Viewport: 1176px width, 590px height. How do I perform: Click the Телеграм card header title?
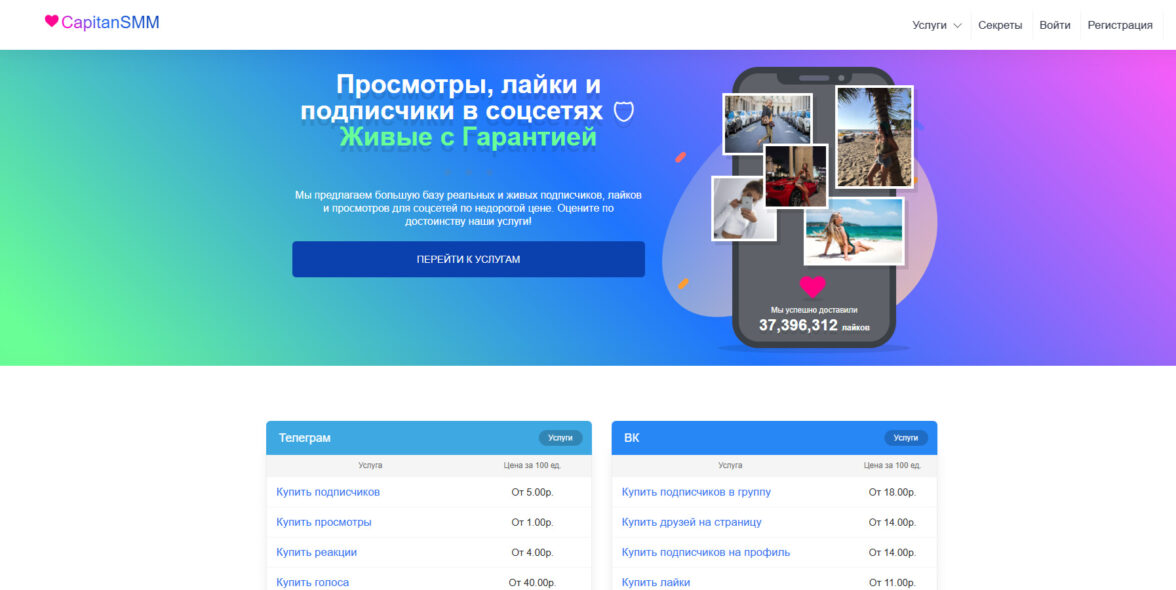(304, 438)
